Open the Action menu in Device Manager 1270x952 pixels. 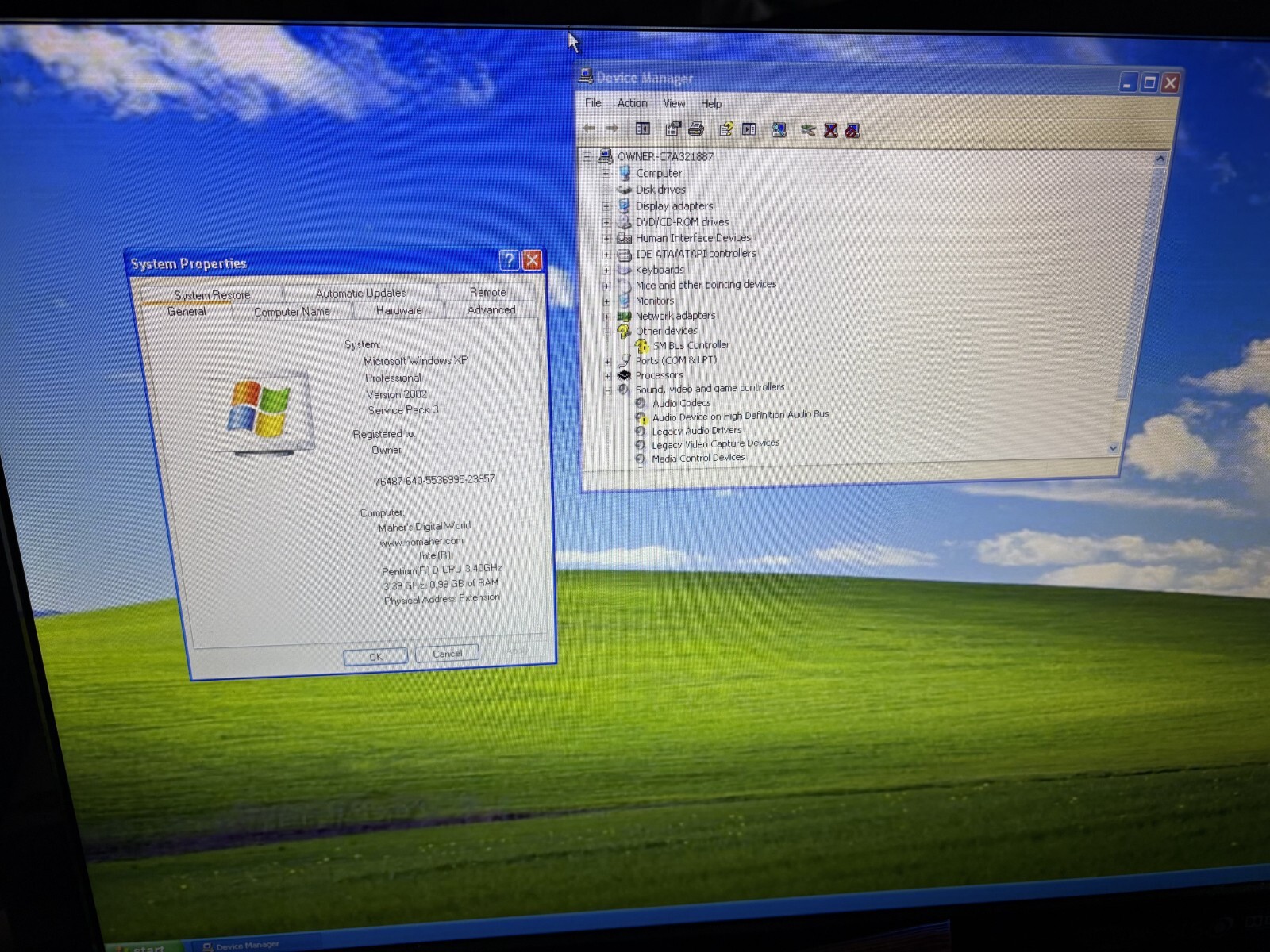[632, 103]
